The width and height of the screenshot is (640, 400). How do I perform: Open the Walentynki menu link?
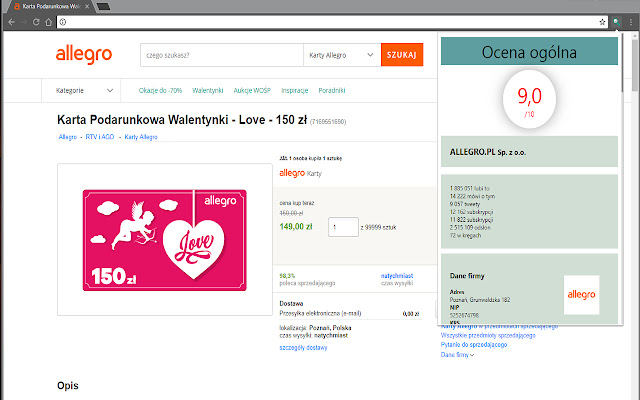(208, 91)
